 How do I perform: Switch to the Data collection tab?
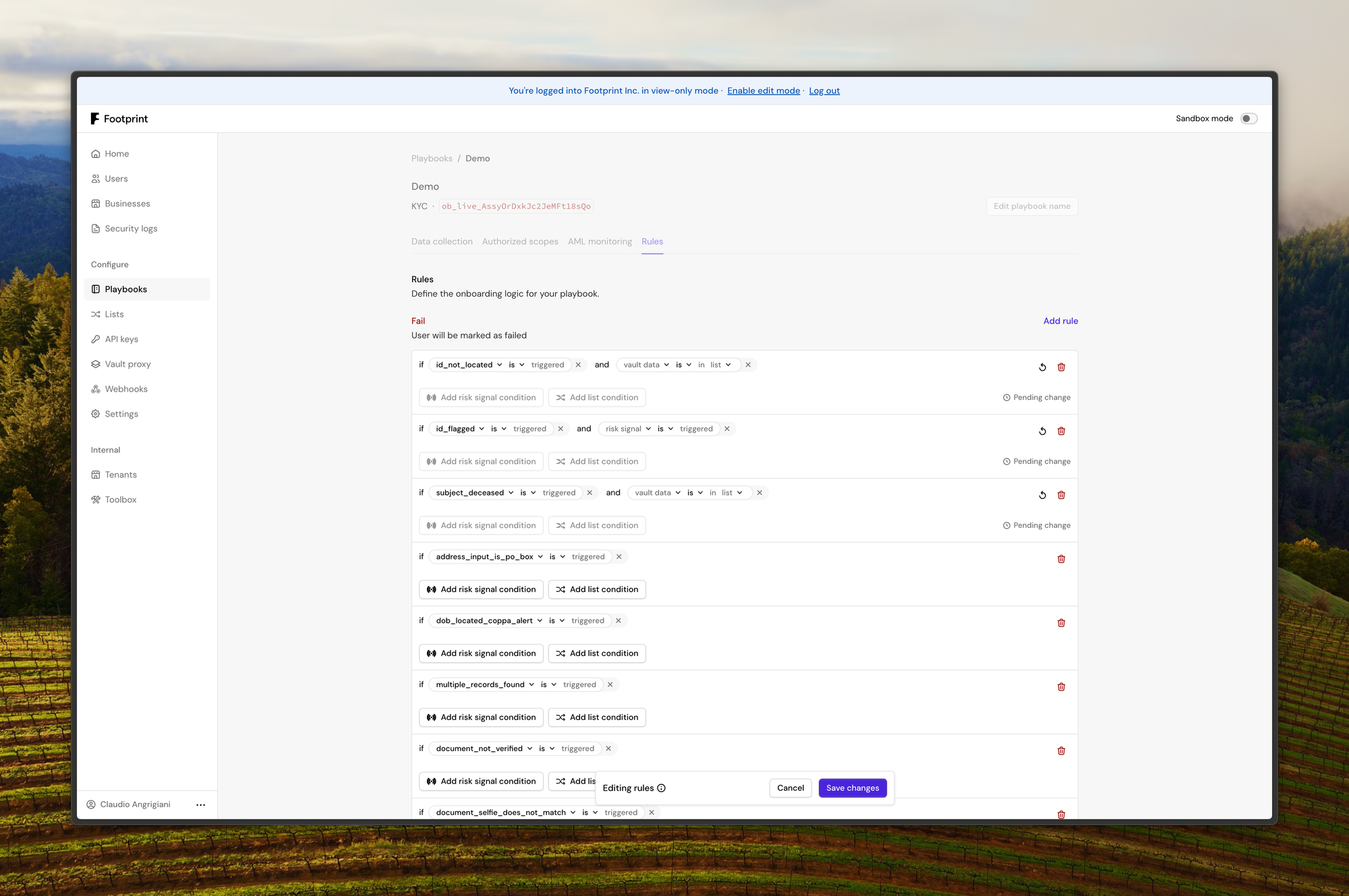[x=442, y=241]
